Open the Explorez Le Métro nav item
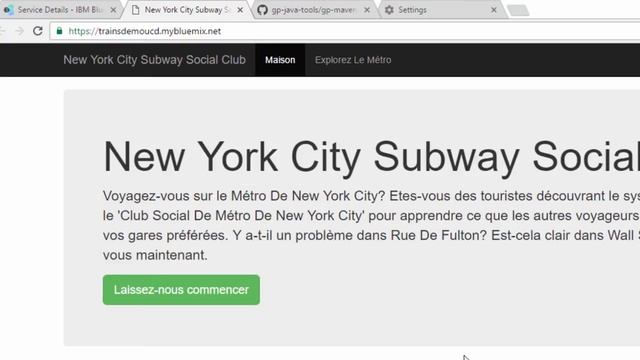This screenshot has height=360, width=640. 353,60
